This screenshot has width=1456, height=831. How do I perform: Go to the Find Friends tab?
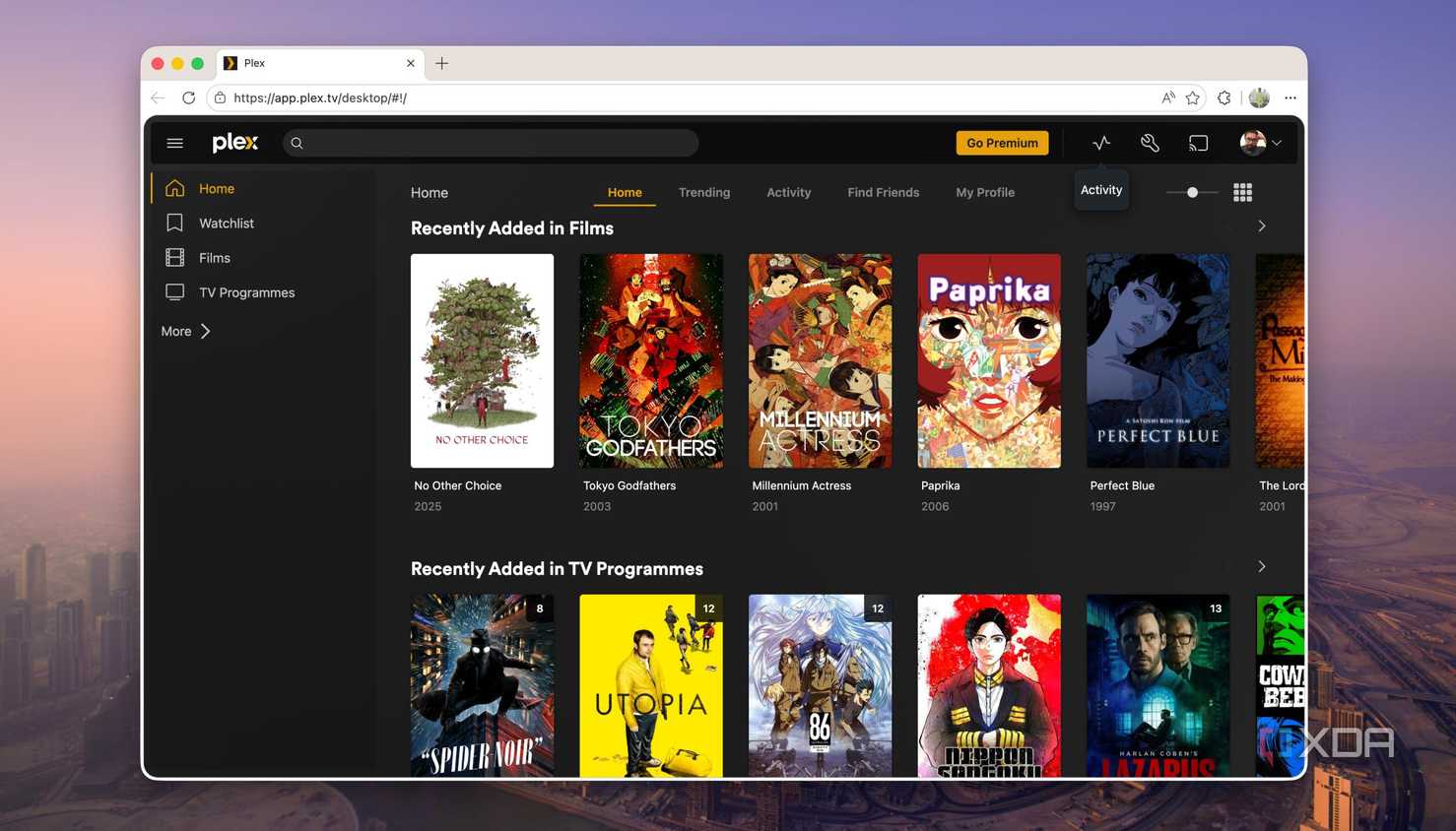pyautogui.click(x=884, y=192)
